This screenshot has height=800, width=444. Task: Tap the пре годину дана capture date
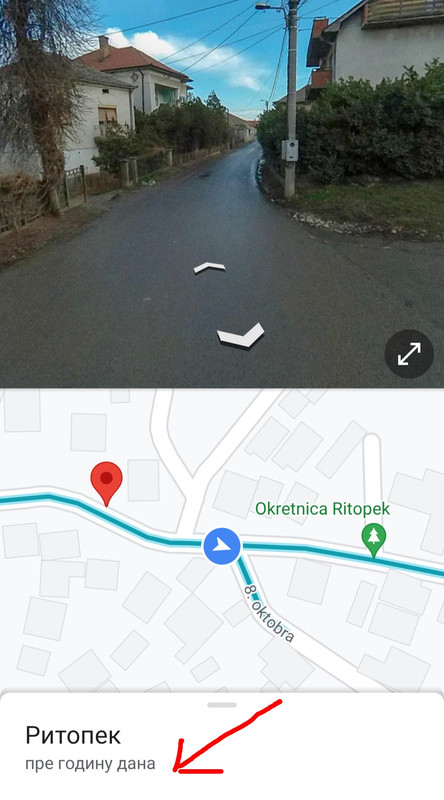click(x=90, y=764)
